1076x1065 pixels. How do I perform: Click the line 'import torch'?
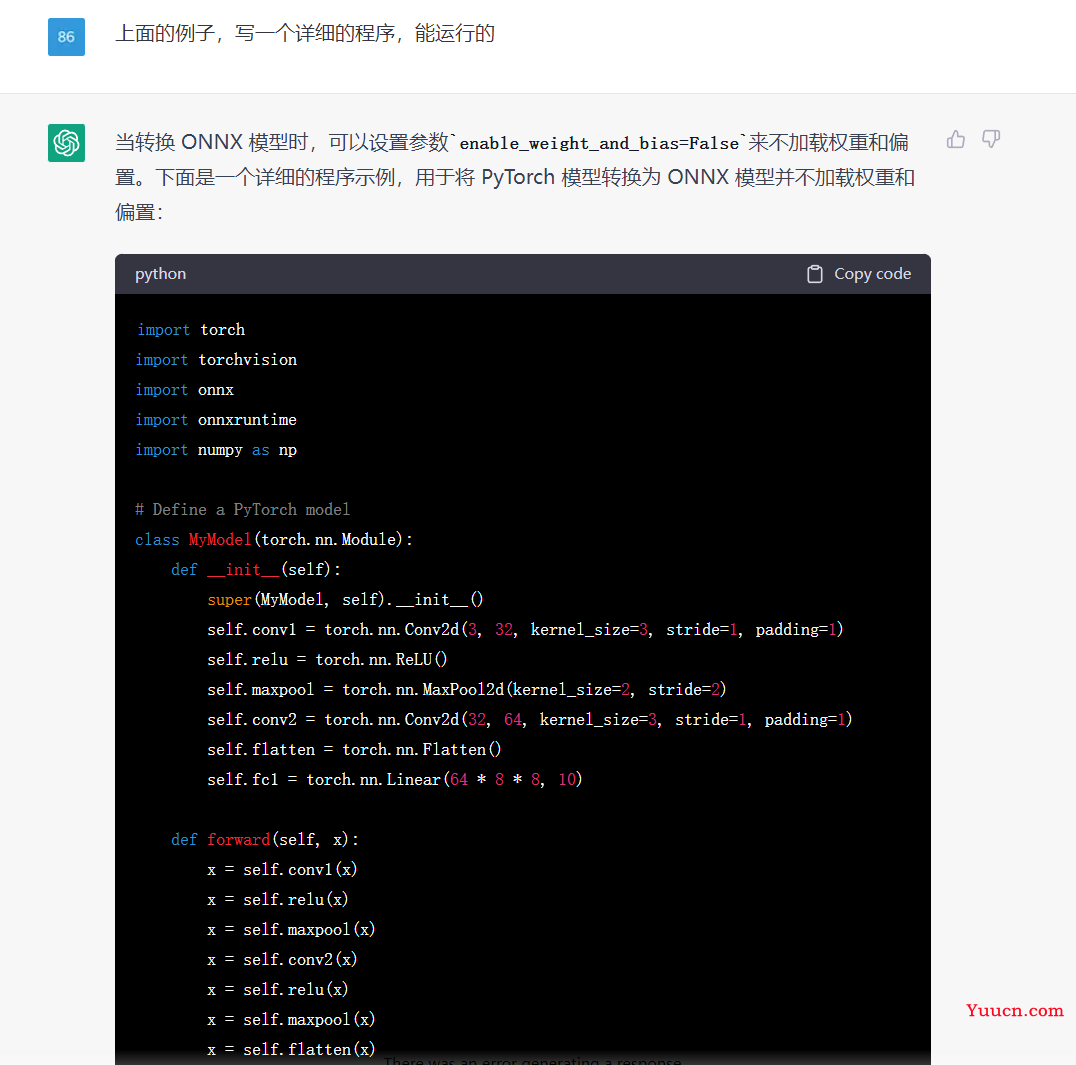point(191,329)
